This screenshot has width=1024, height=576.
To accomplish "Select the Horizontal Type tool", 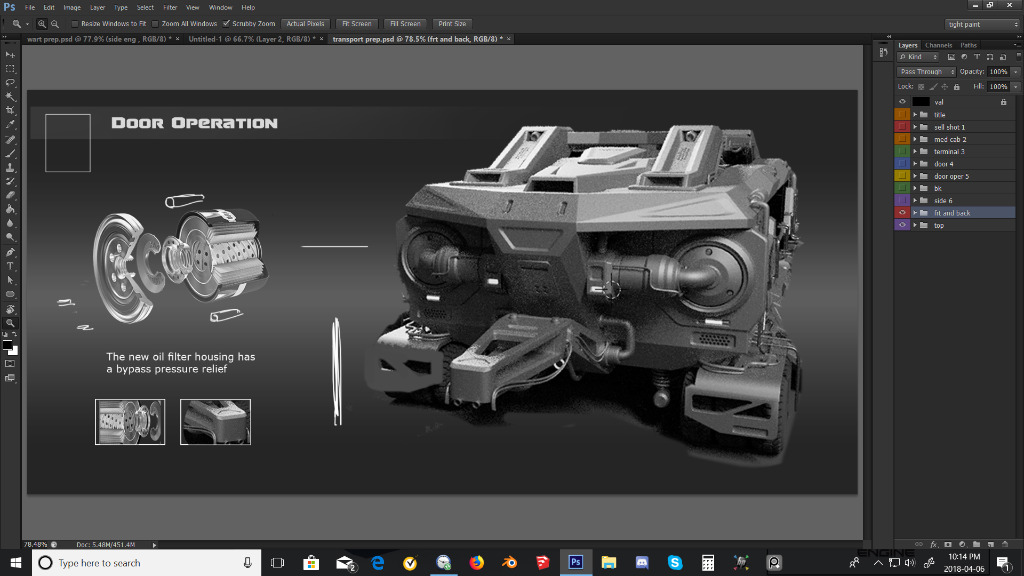I will (10, 266).
